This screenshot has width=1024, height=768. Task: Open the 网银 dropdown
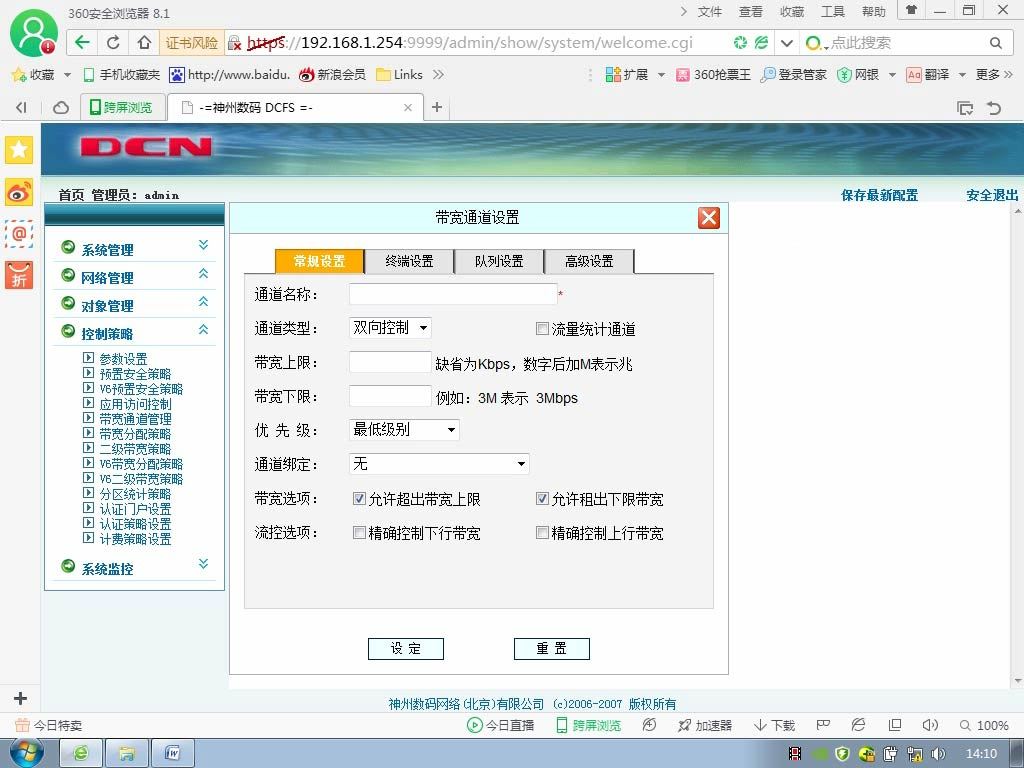(x=892, y=74)
